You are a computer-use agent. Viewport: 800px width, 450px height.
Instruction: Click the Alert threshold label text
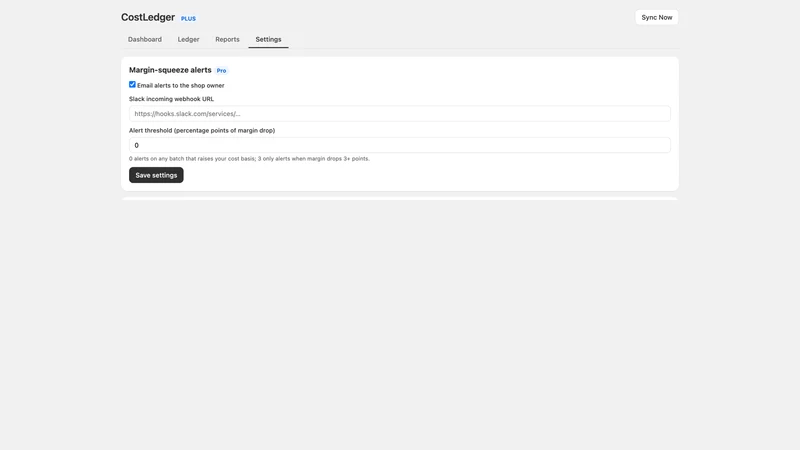[202, 131]
